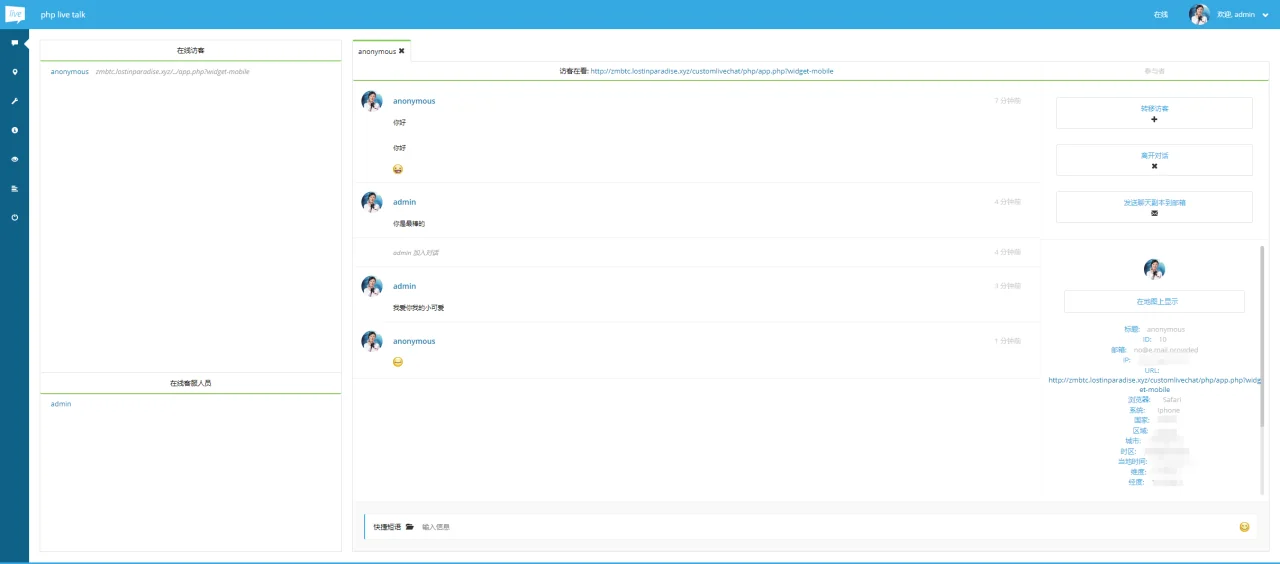The width and height of the screenshot is (1280, 564).
Task: Click the clock history sidebar icon
Action: coord(15,130)
